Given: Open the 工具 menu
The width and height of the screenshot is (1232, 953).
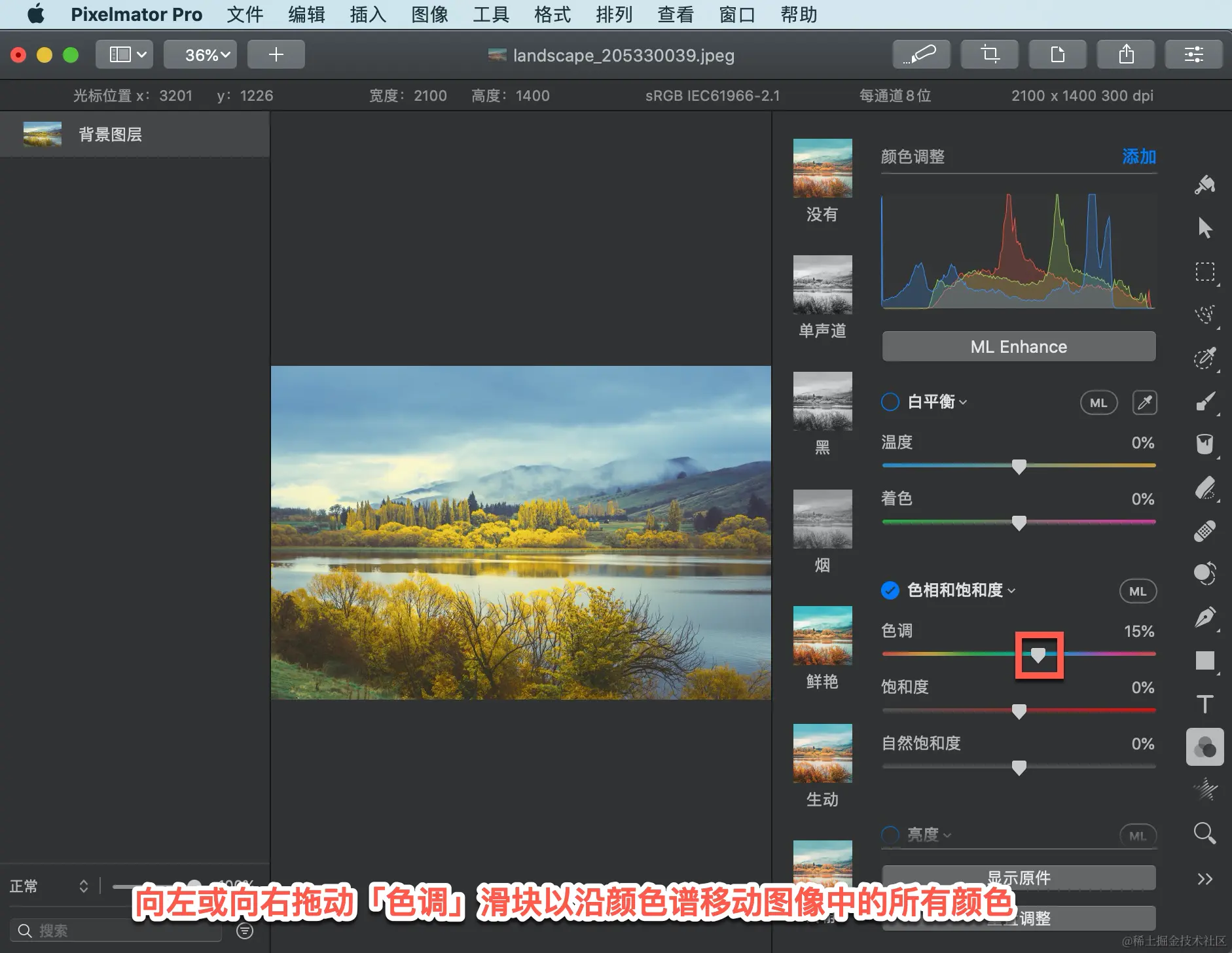Looking at the screenshot, I should [491, 14].
